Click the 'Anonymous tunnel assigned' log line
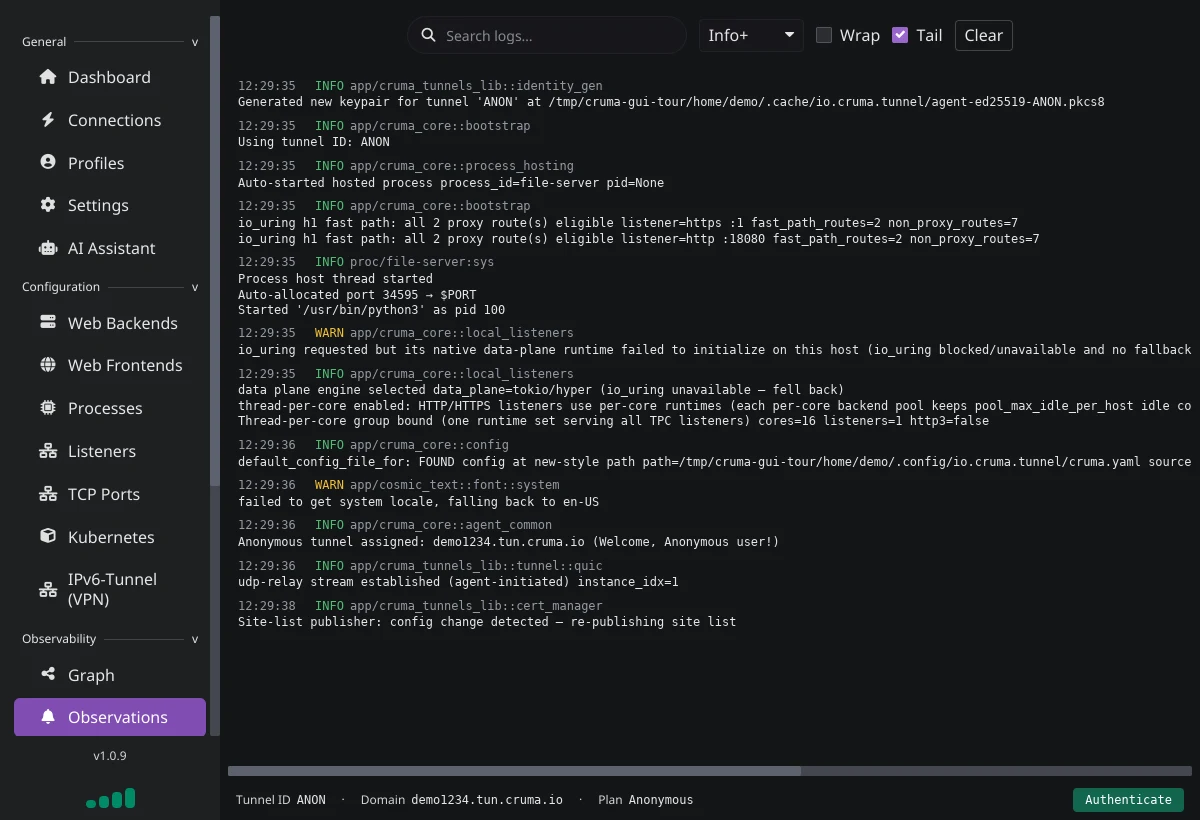This screenshot has height=820, width=1200. pos(508,542)
